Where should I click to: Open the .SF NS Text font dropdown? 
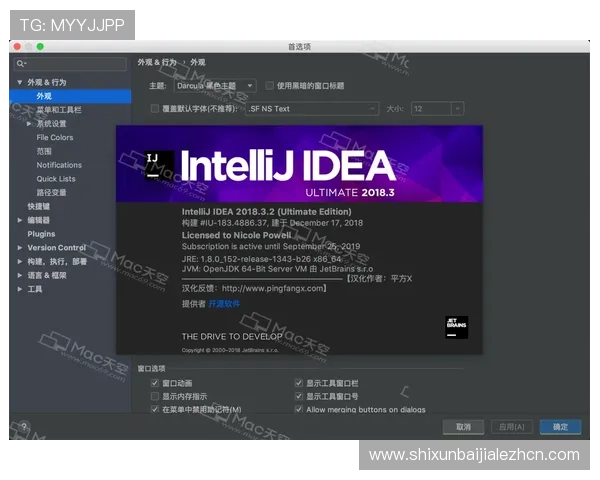312,109
